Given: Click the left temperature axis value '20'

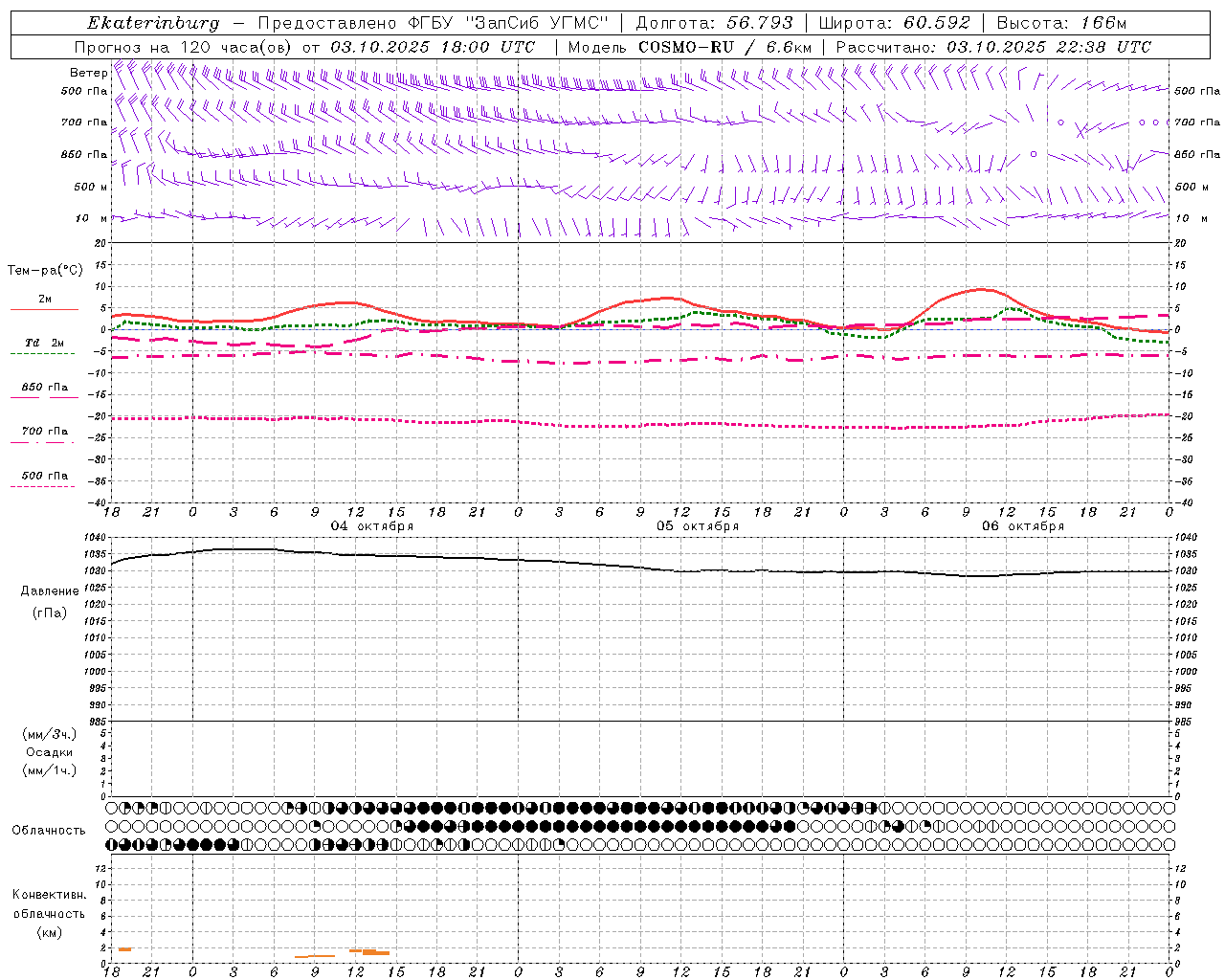Looking at the screenshot, I should [x=101, y=243].
